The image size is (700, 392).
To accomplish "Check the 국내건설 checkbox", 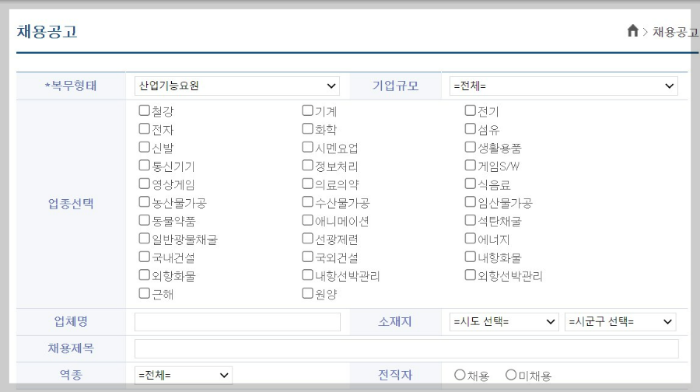I will (144, 257).
